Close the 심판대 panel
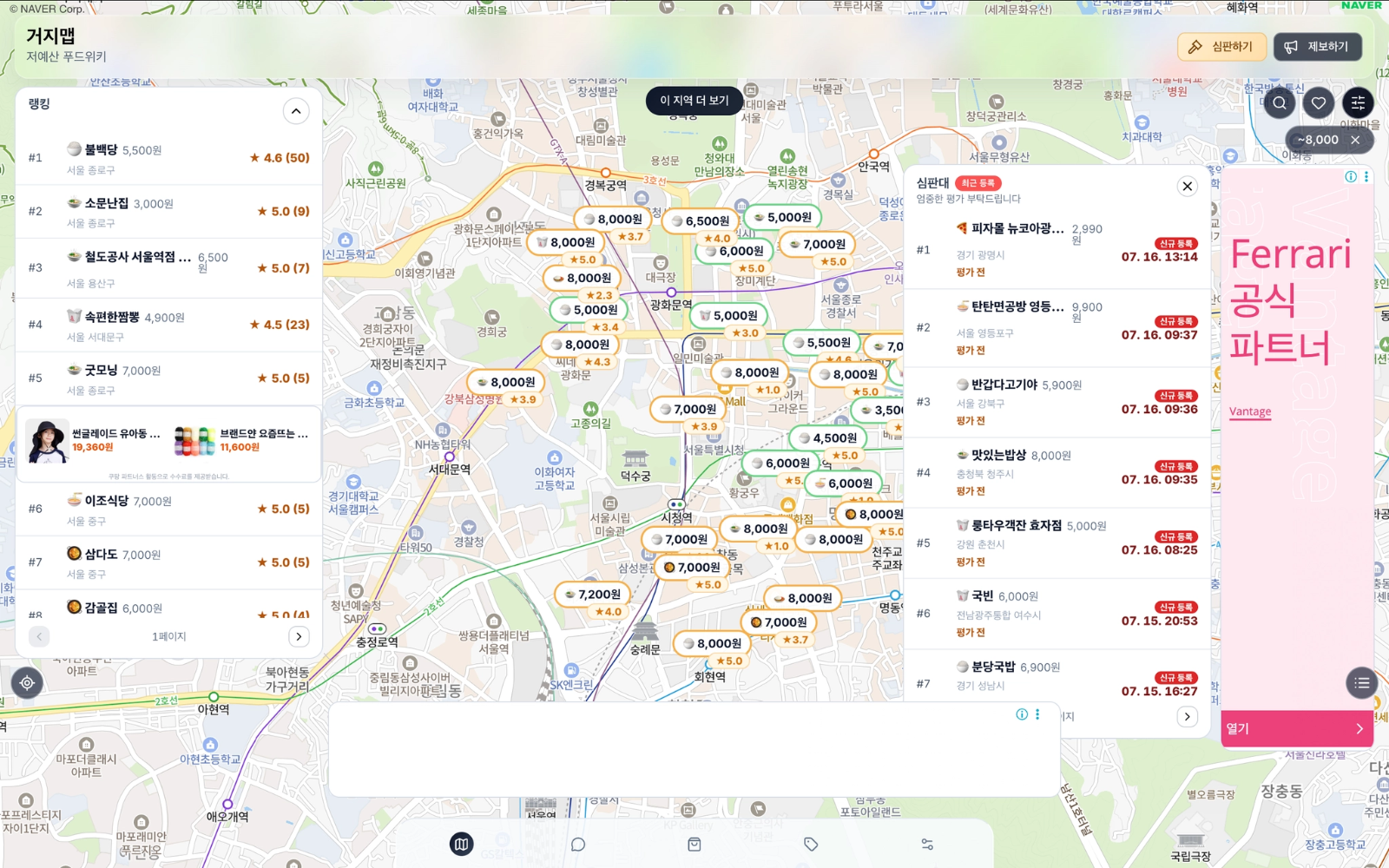This screenshot has height=868, width=1389. [x=1188, y=186]
